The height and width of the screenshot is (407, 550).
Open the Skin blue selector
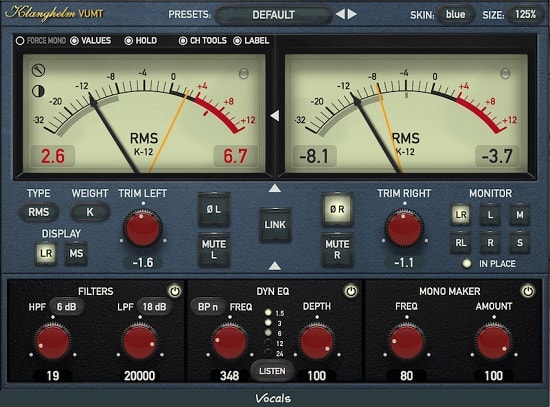click(x=455, y=14)
